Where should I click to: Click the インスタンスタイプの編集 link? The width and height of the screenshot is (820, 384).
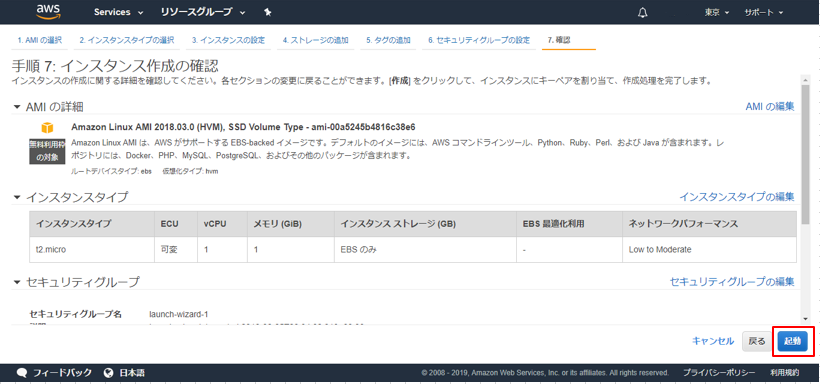point(737,197)
